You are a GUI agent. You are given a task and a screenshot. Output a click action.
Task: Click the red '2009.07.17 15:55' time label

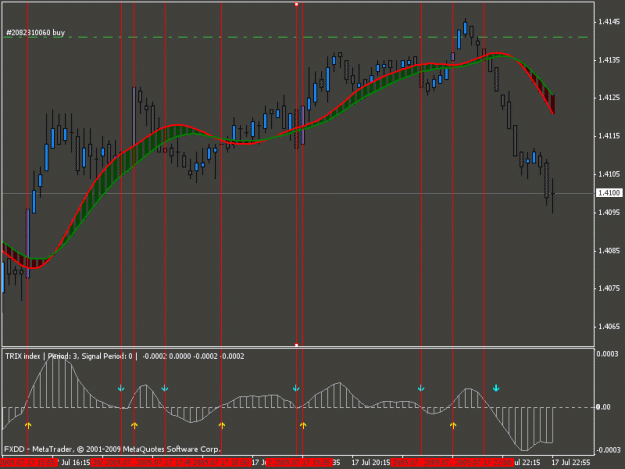(x=28, y=462)
